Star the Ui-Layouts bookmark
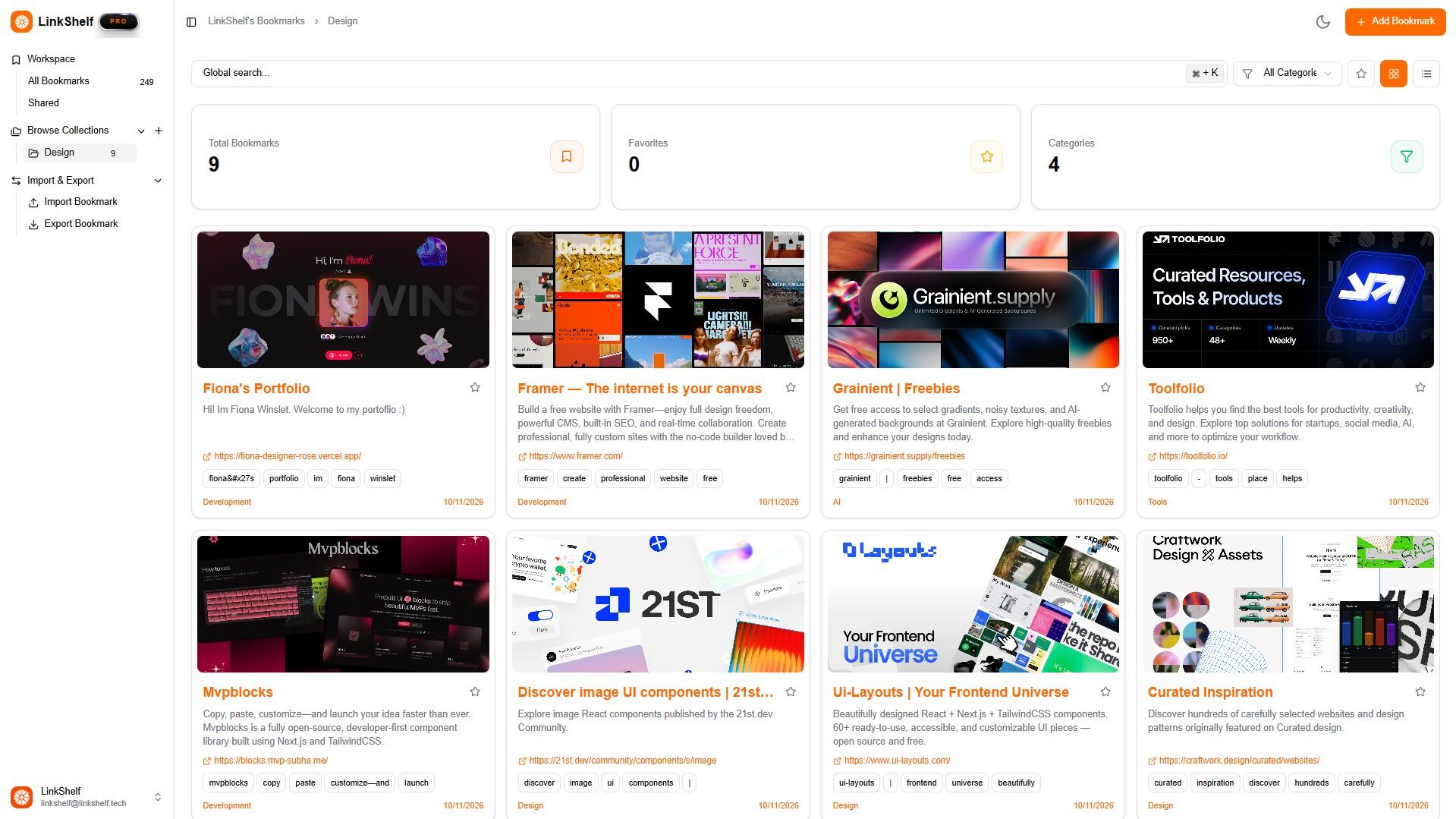 [x=1105, y=692]
